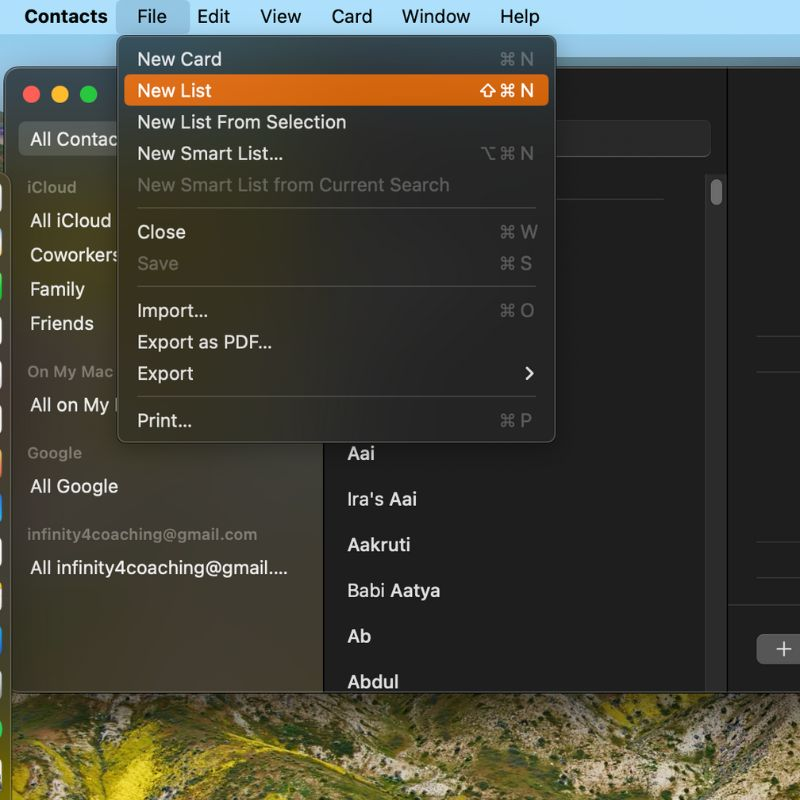800x800 pixels.
Task: Select the Family list
Action: pos(57,289)
